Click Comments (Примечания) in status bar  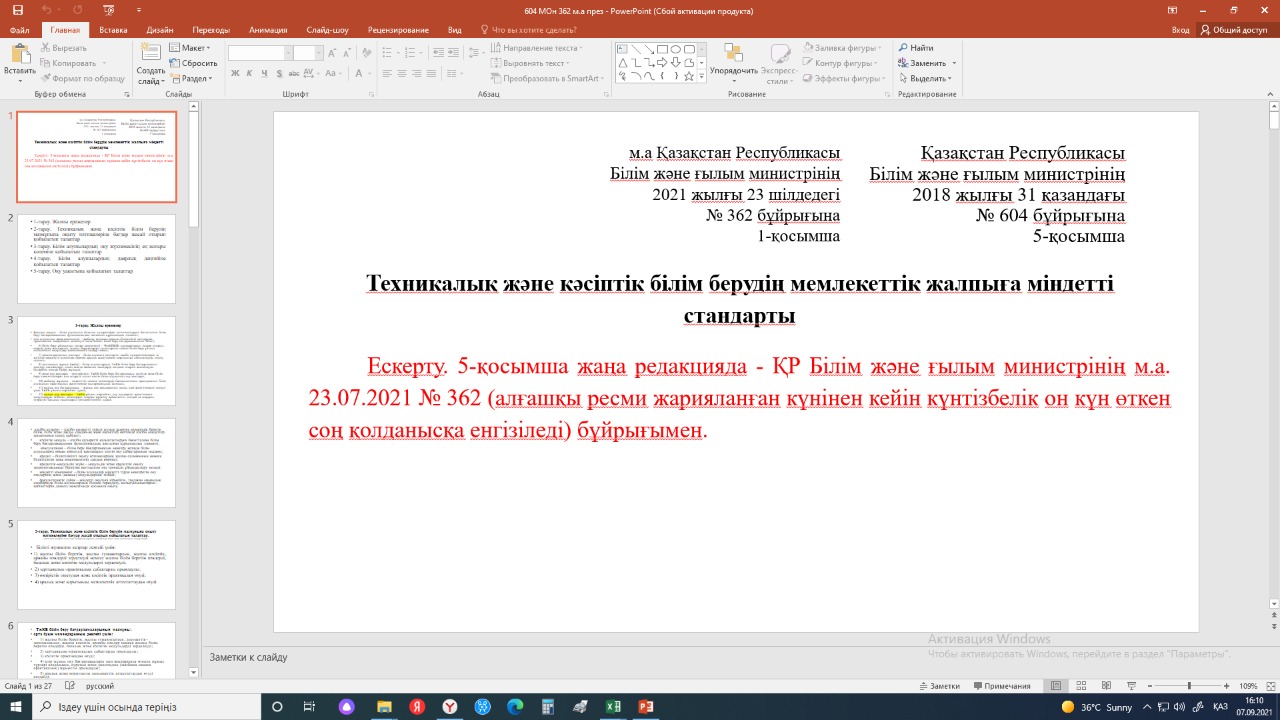click(x=1000, y=686)
